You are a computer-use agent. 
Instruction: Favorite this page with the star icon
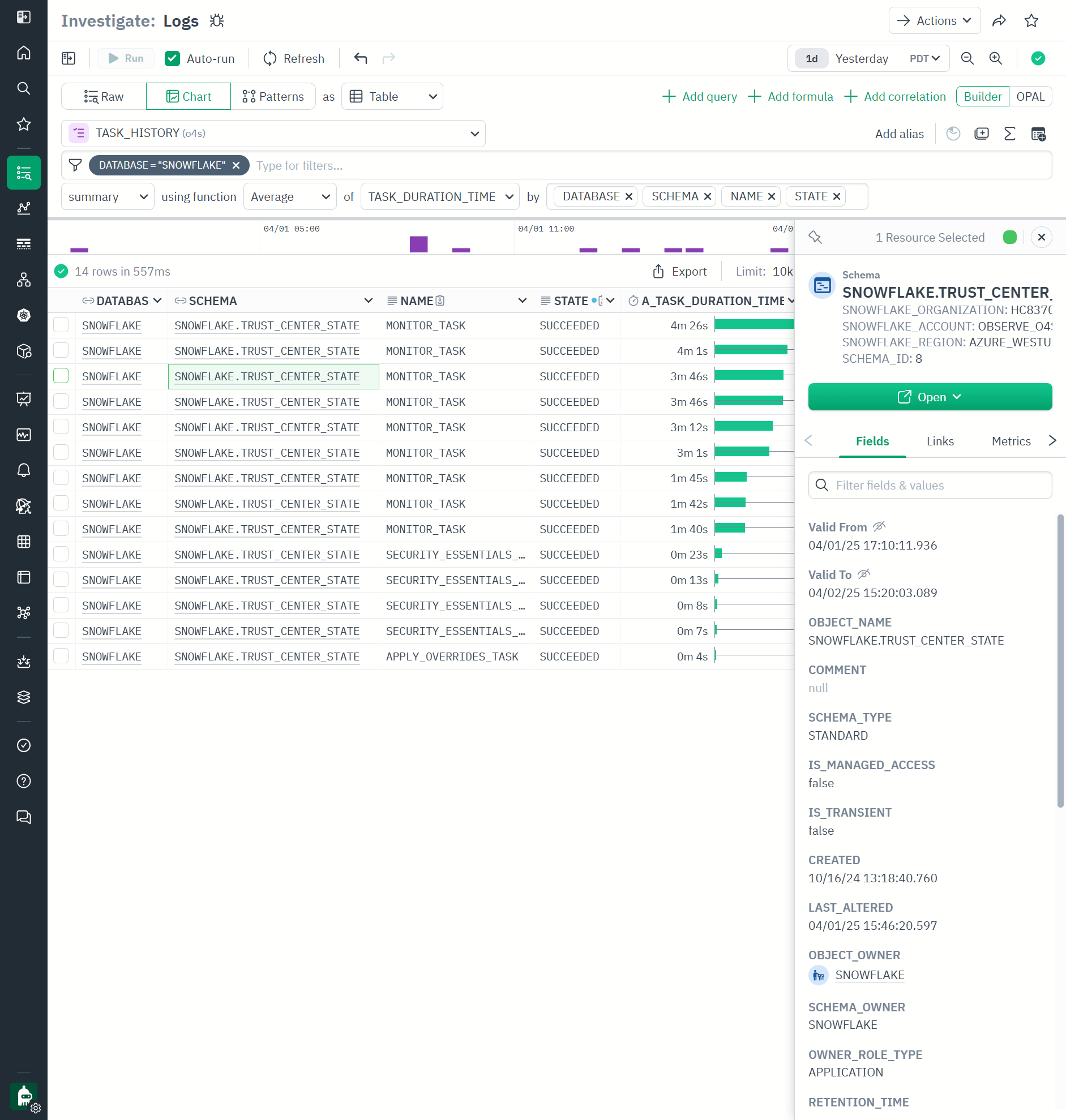click(1031, 21)
